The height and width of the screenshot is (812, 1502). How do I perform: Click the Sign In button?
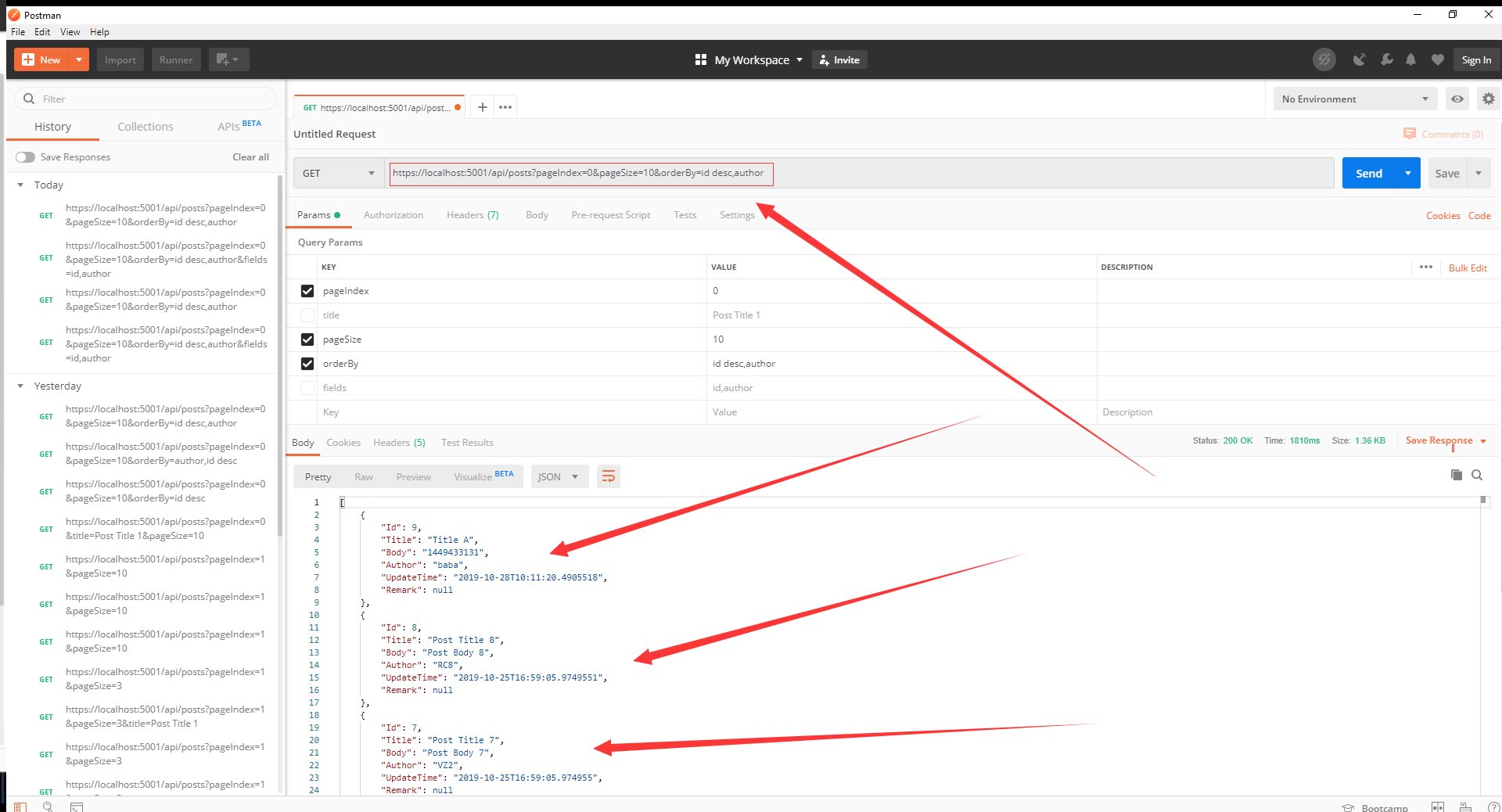[1476, 59]
